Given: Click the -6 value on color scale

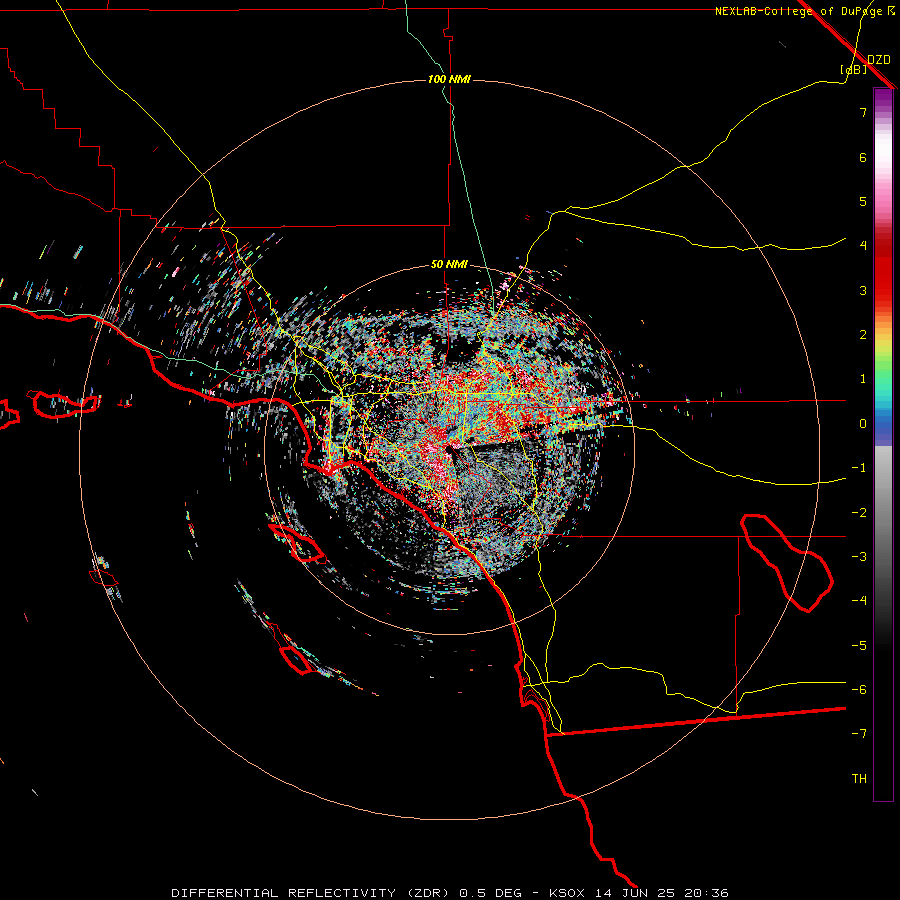Looking at the screenshot, I should pos(859,690).
